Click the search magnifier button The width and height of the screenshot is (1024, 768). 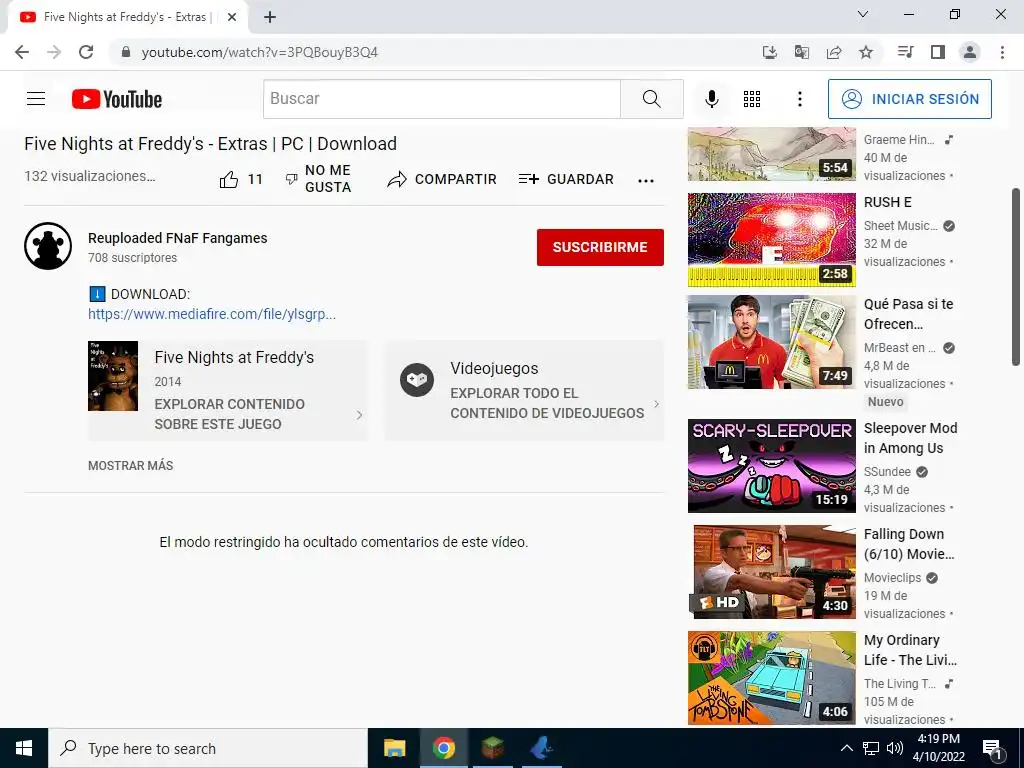point(651,99)
